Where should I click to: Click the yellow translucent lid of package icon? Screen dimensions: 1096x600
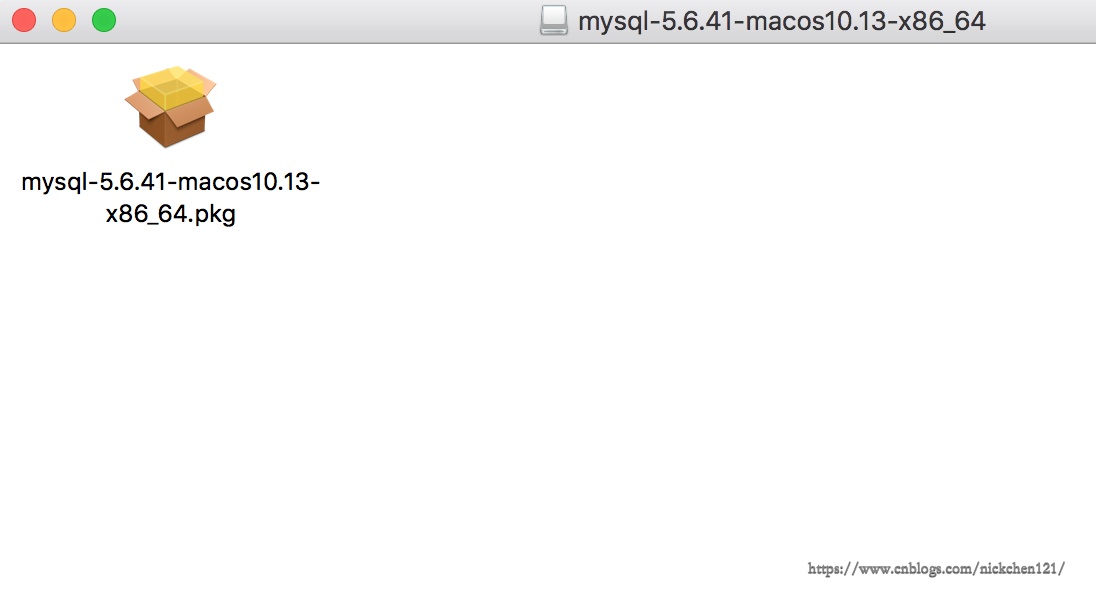coord(170,88)
